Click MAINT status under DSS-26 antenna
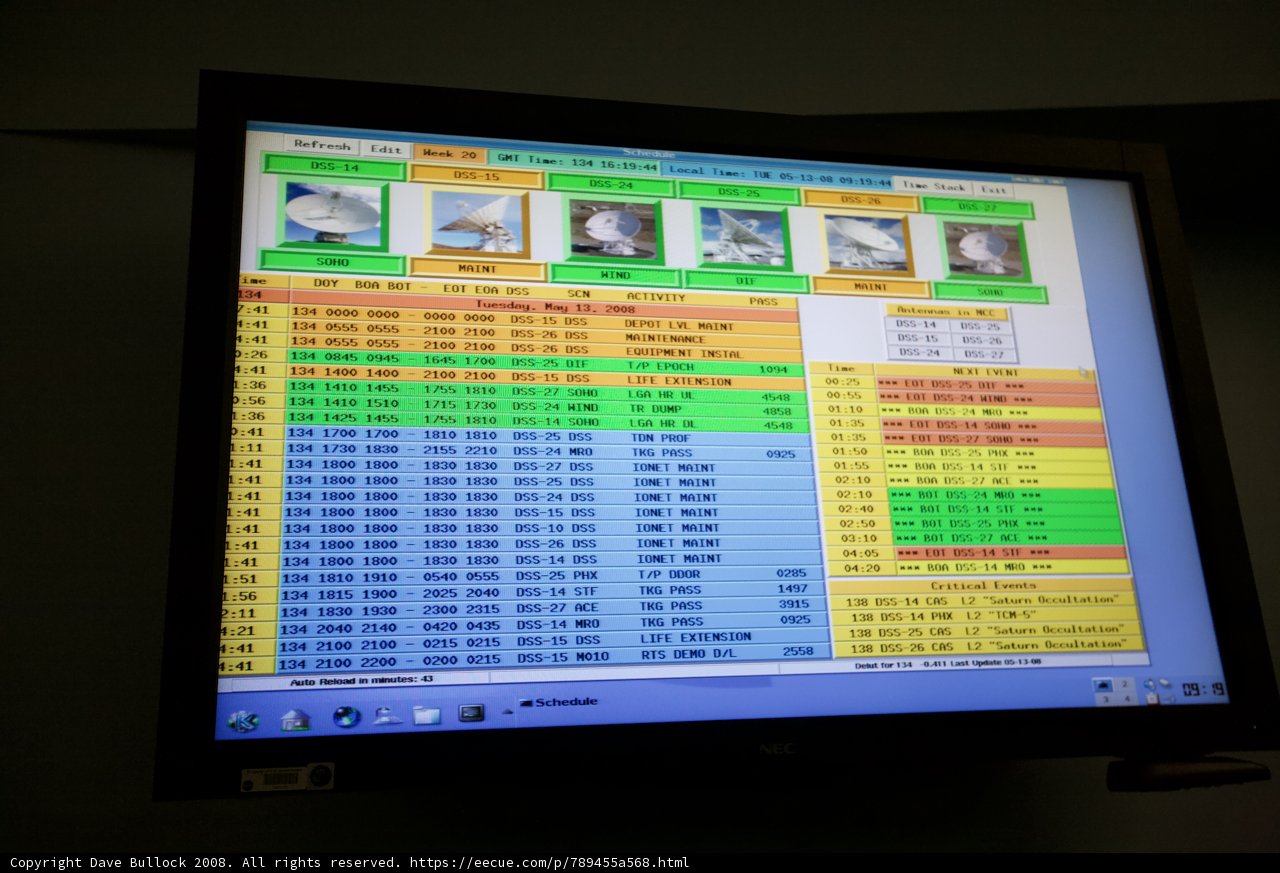The height and width of the screenshot is (873, 1280). (x=869, y=287)
